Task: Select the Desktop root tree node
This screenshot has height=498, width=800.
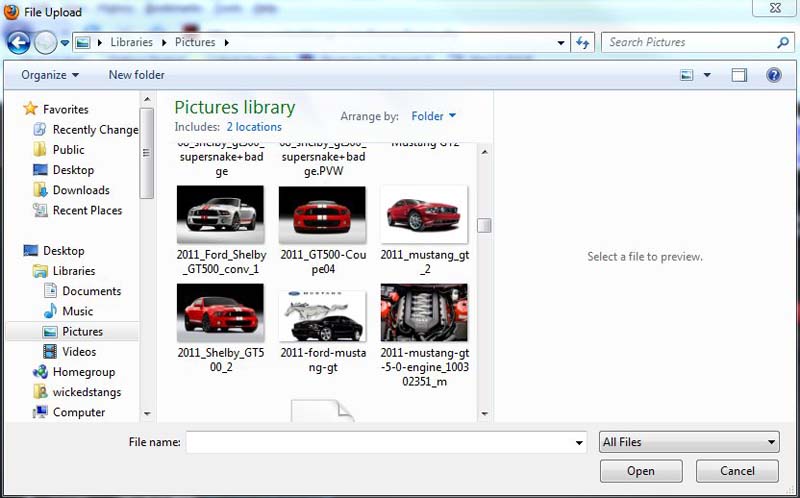Action: (54, 251)
